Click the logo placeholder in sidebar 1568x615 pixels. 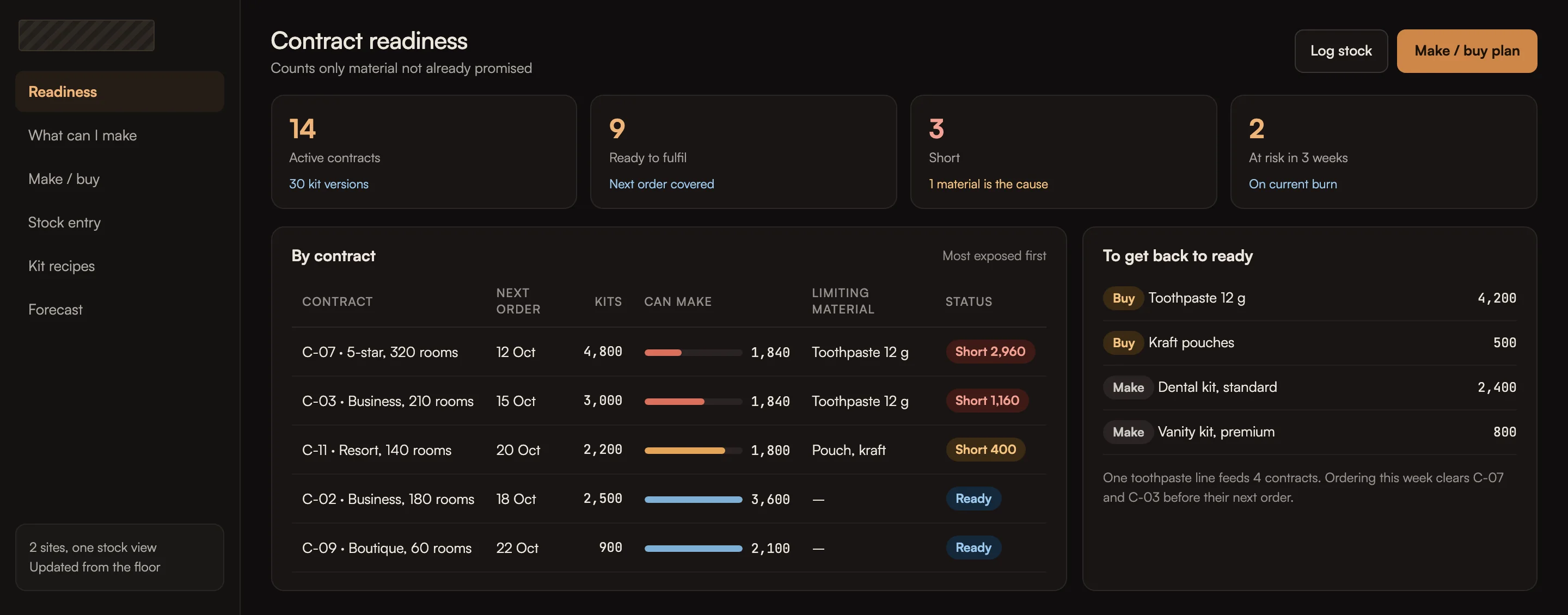87,35
